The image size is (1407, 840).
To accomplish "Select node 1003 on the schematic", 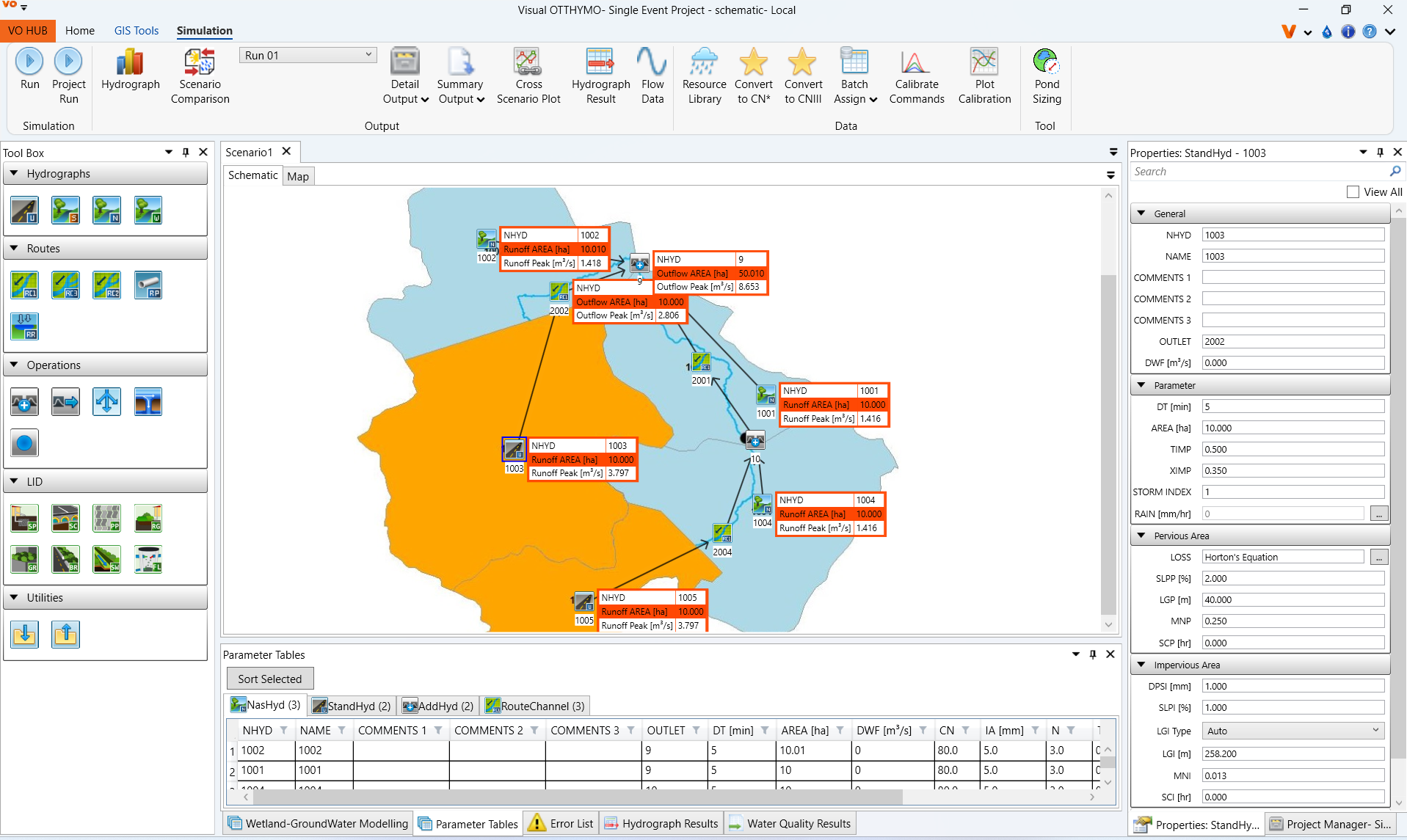I will pos(514,449).
